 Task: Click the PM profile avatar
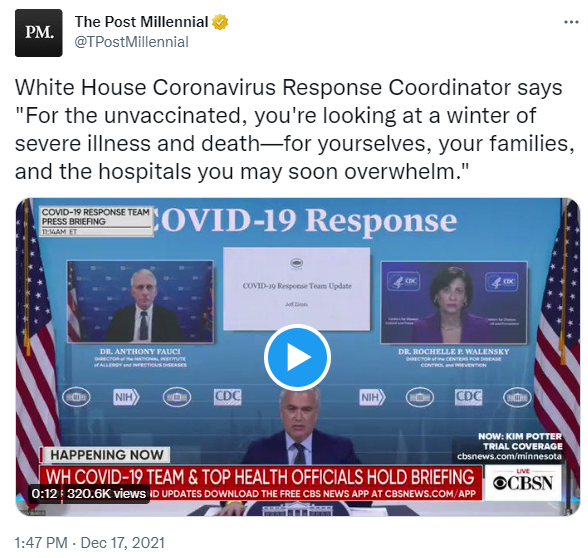click(x=39, y=33)
